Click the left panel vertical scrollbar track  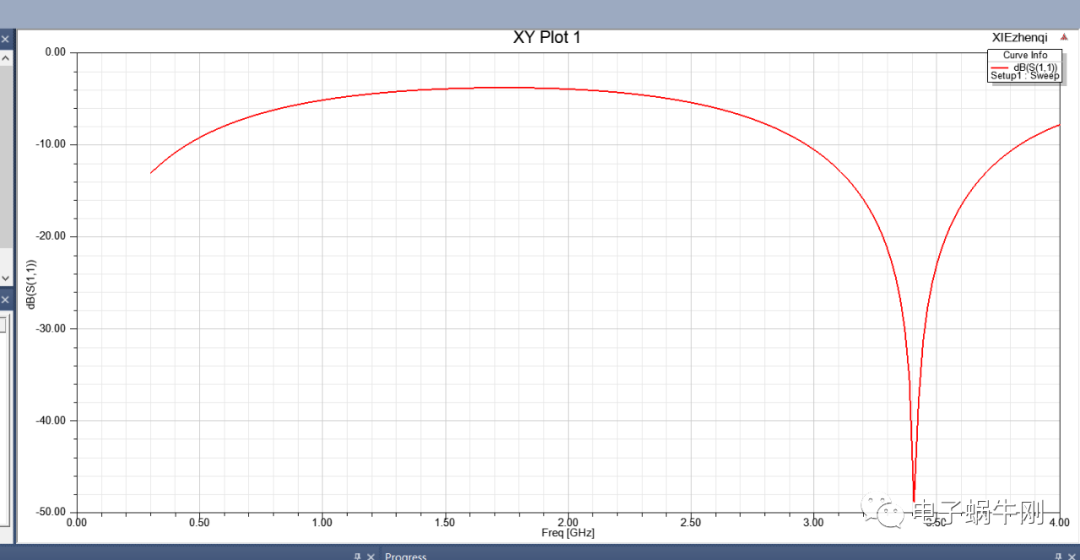click(x=5, y=160)
